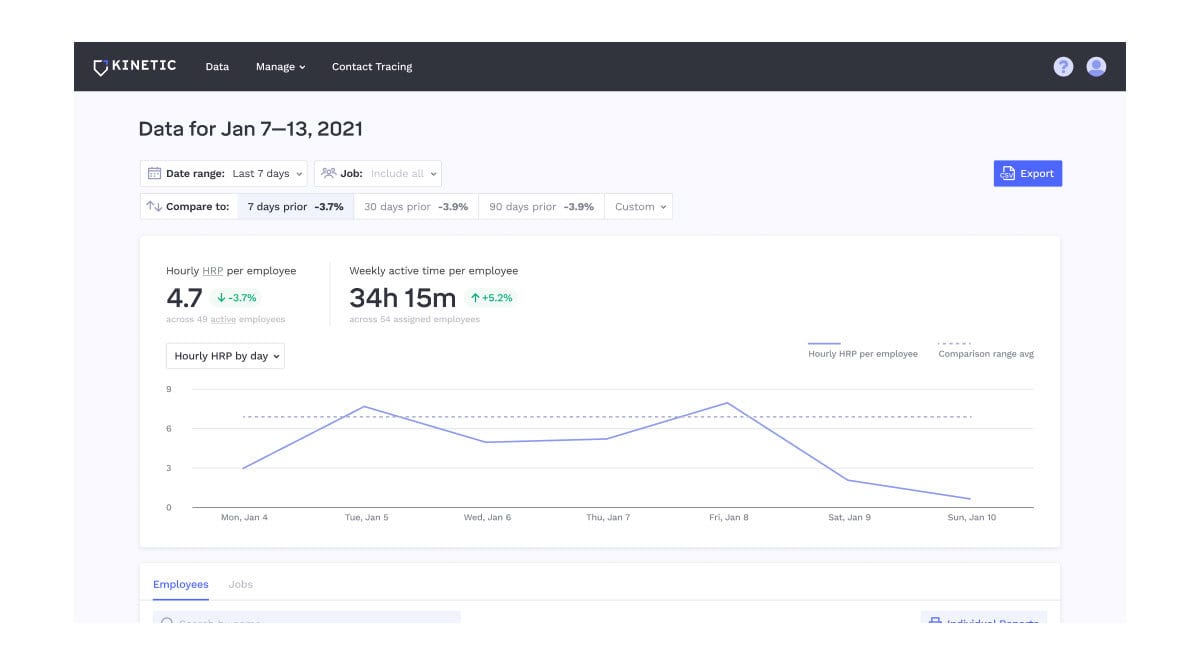Click 'Weekly active time per employee' label
This screenshot has width=1200, height=664.
(x=433, y=271)
